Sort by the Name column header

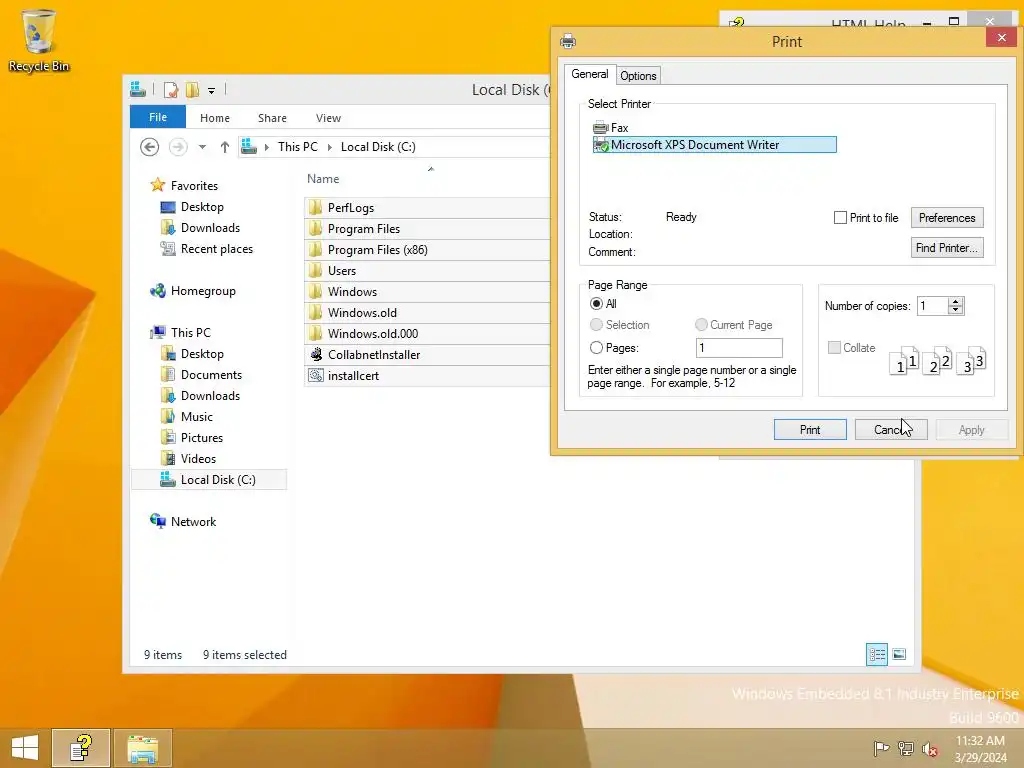coord(323,179)
